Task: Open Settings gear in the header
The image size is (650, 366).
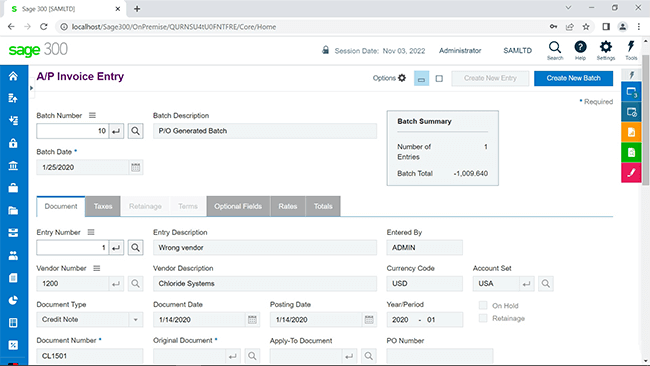Action: pos(606,51)
